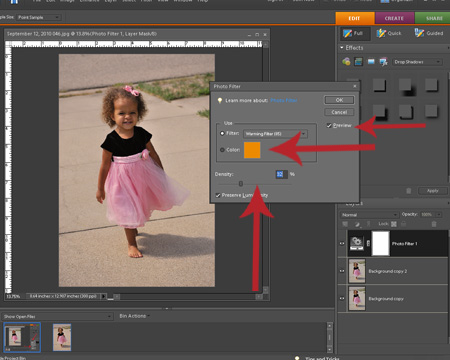Switch to Quick edit mode

[389, 33]
